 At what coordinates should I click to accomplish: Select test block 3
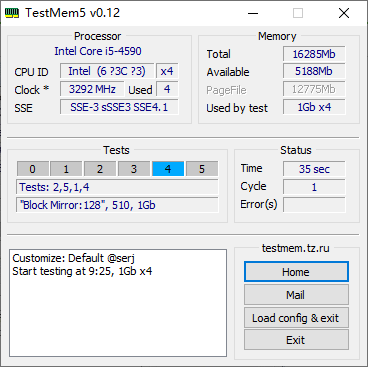[x=134, y=169]
